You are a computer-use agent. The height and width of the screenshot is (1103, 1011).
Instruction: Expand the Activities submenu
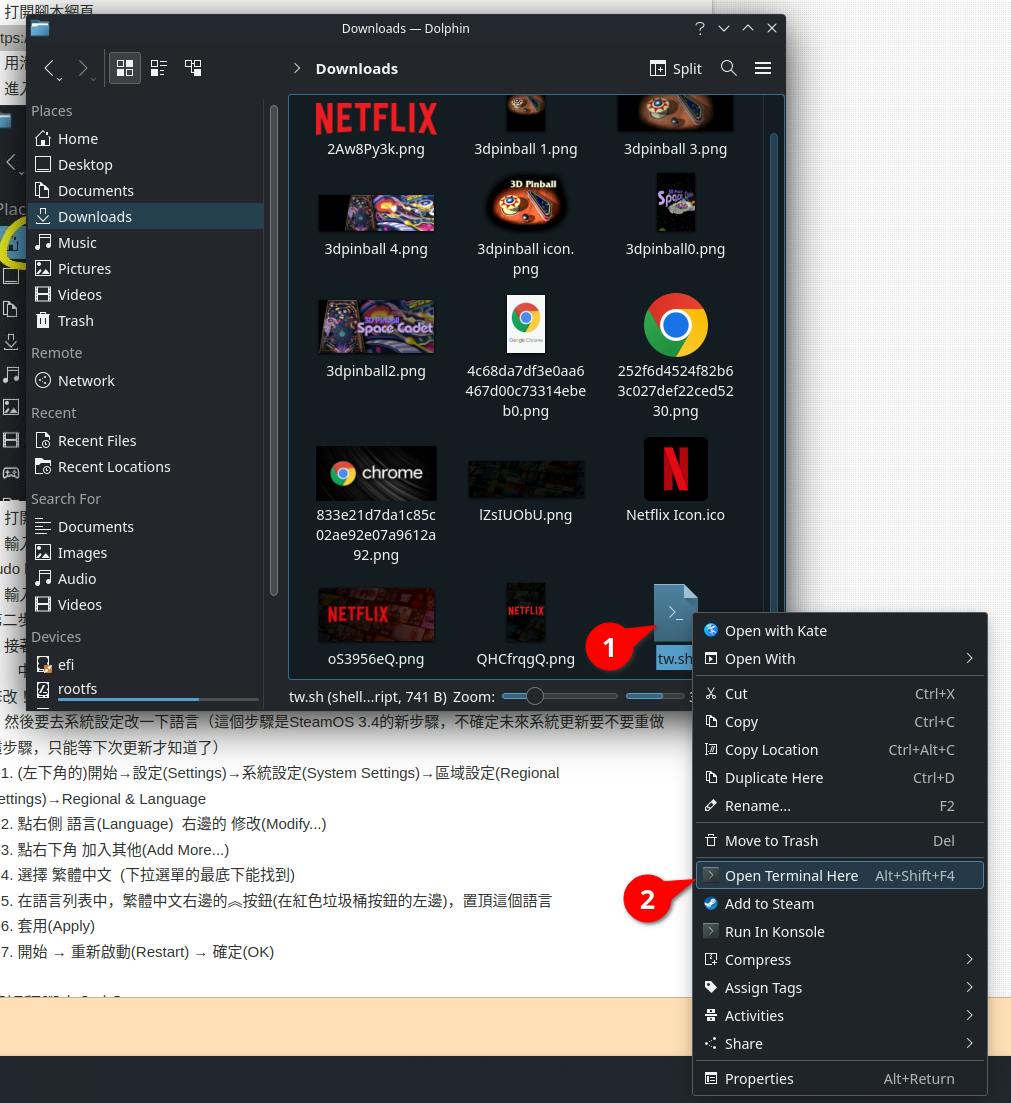click(840, 1016)
